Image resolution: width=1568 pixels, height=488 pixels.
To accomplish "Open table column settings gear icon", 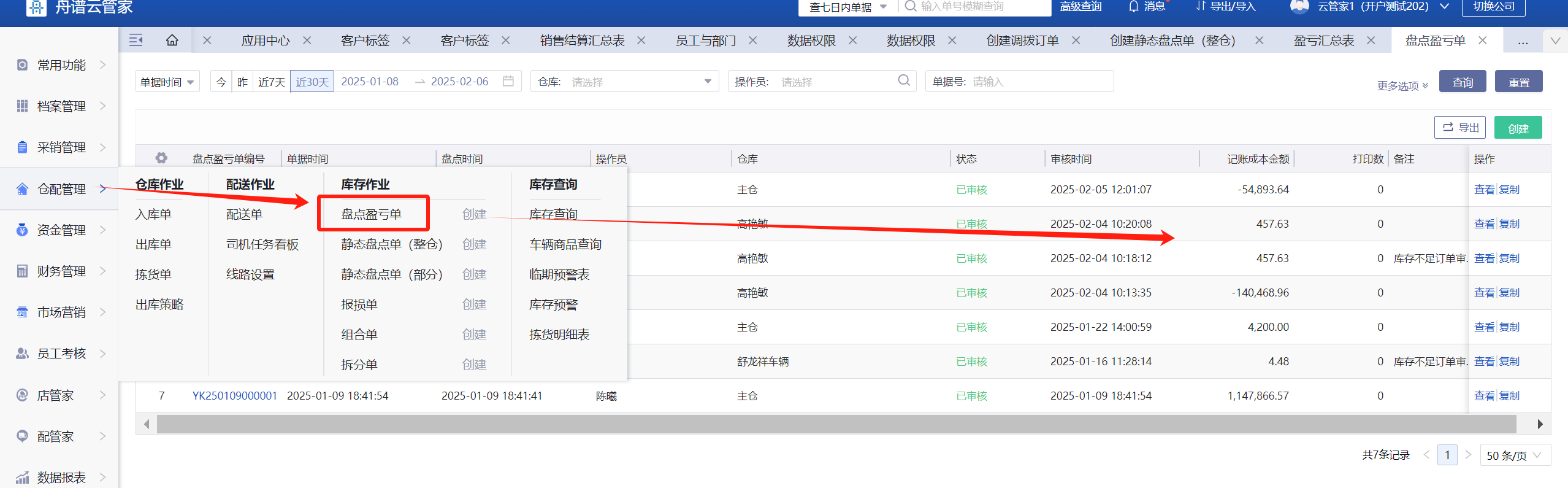I will (x=161, y=158).
